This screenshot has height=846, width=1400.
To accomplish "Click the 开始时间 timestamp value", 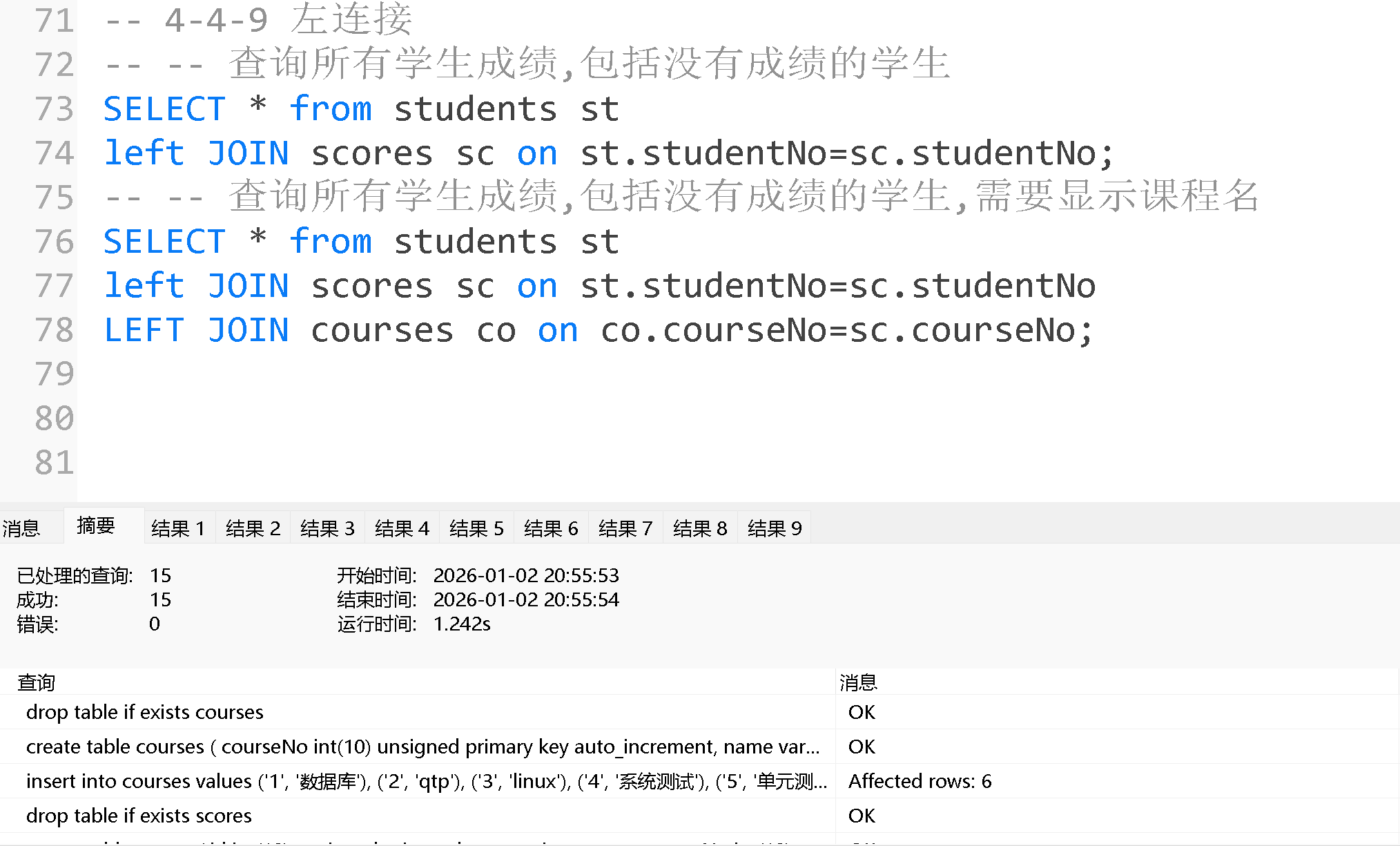I will (527, 575).
